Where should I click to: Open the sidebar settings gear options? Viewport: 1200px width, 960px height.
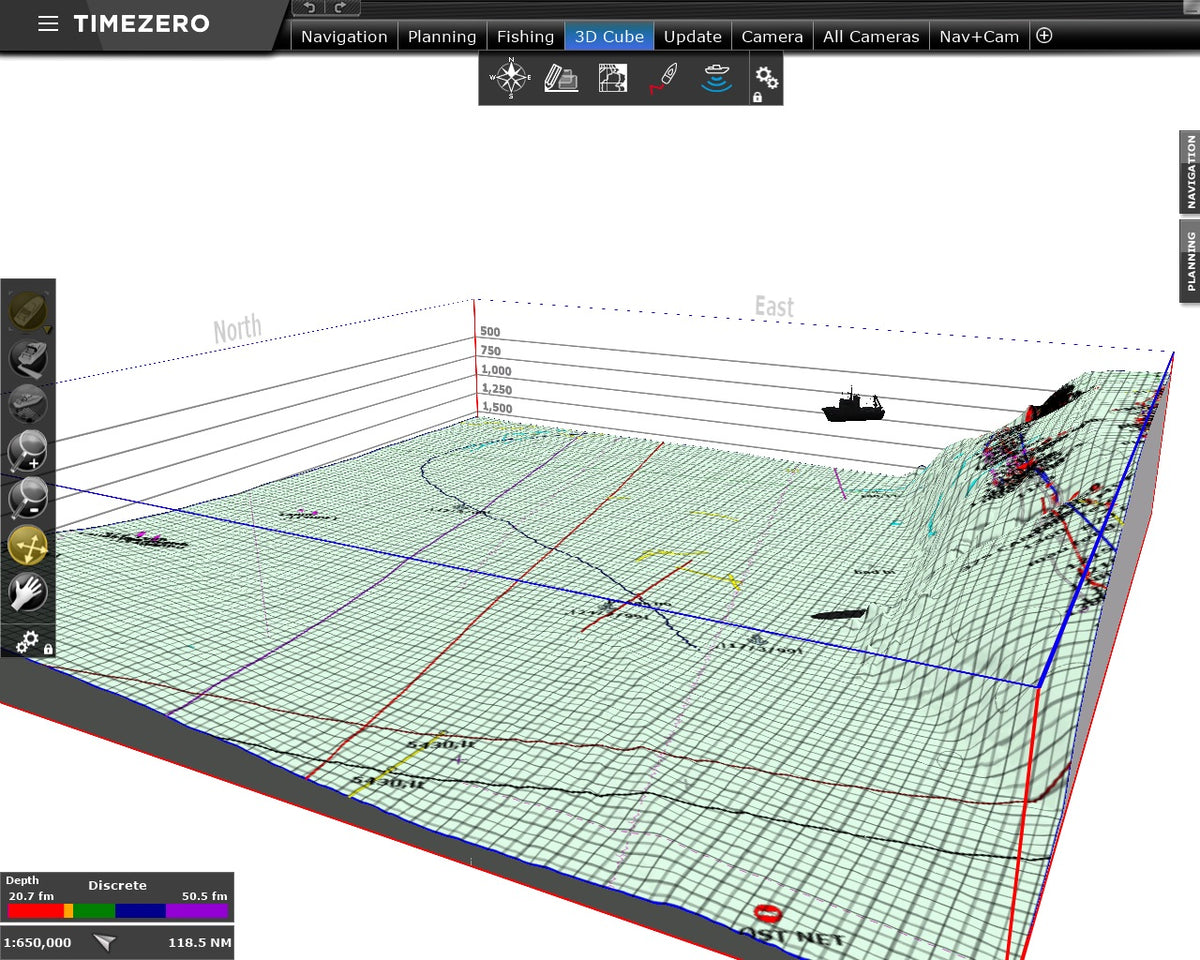point(25,641)
